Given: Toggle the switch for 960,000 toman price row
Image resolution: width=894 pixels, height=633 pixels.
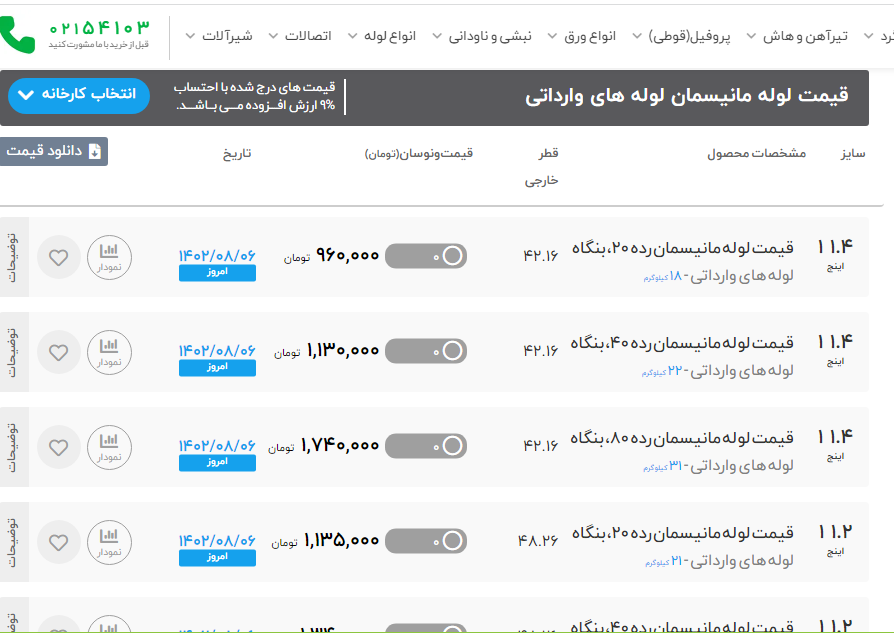Looking at the screenshot, I should click(426, 256).
